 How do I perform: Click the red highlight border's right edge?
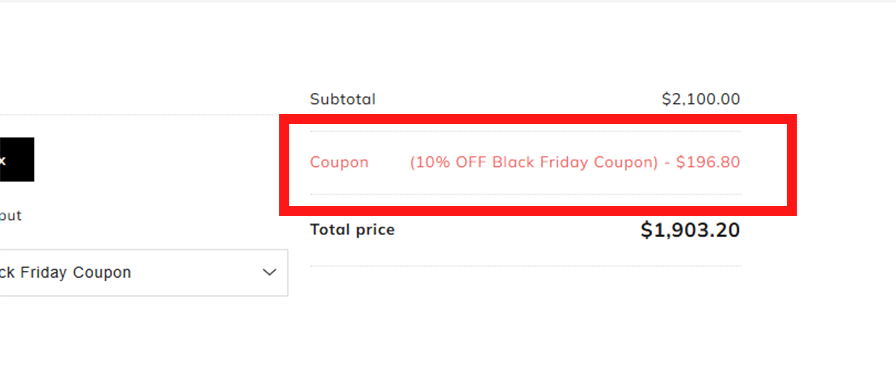click(792, 165)
